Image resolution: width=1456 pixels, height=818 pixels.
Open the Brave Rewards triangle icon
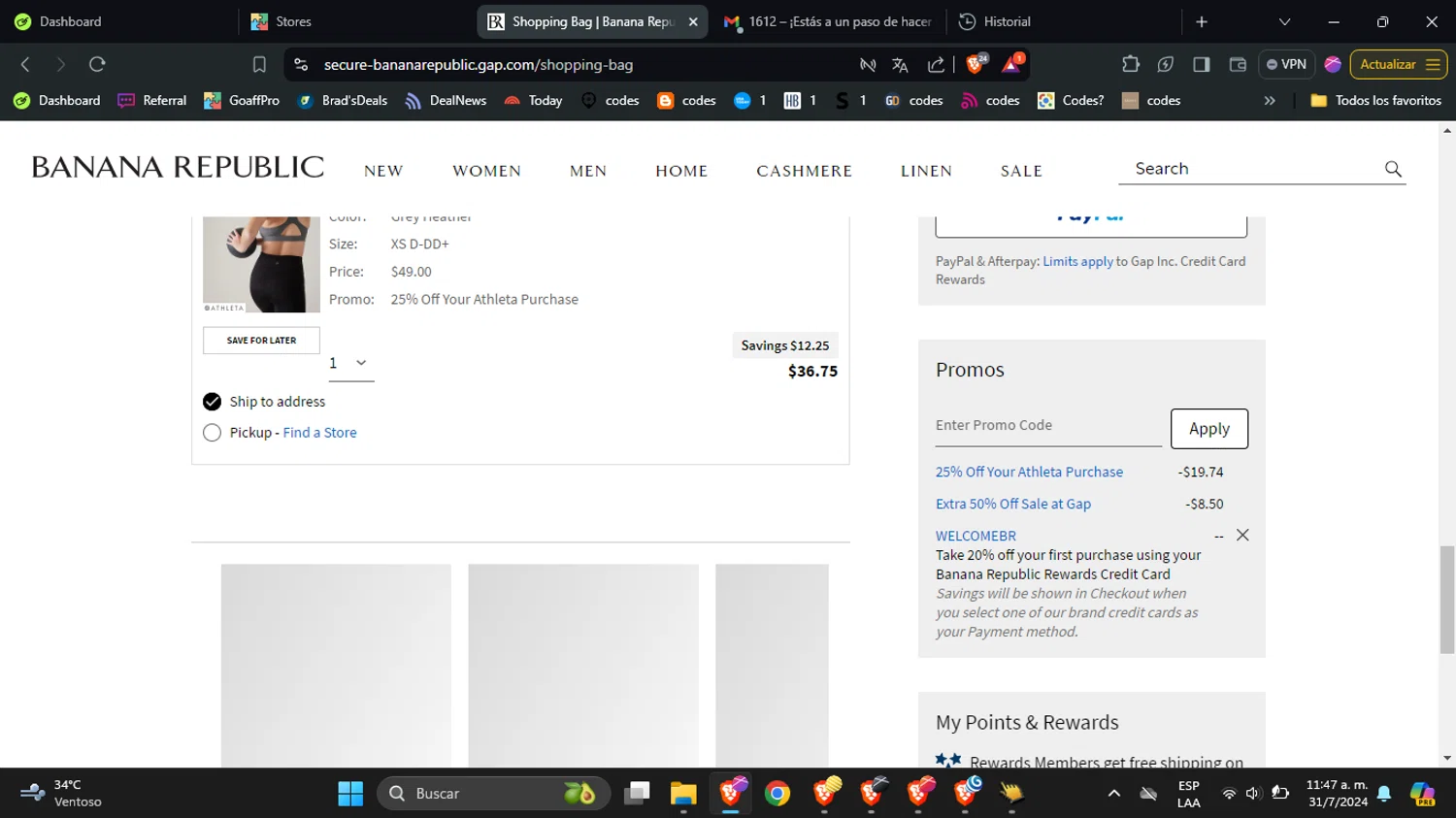click(1011, 64)
